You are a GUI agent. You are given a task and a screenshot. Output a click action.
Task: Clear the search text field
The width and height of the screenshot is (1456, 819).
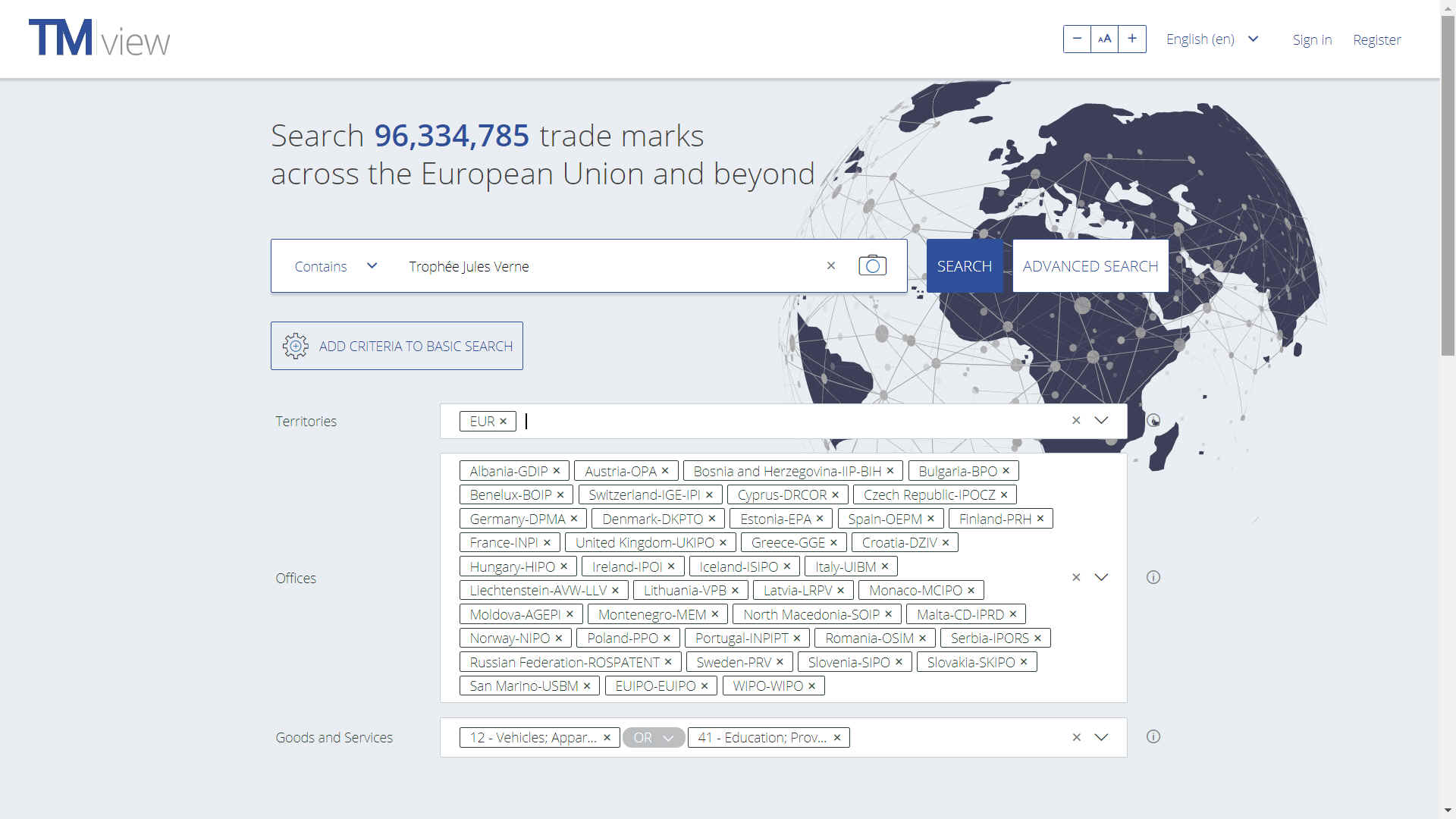[x=831, y=265]
